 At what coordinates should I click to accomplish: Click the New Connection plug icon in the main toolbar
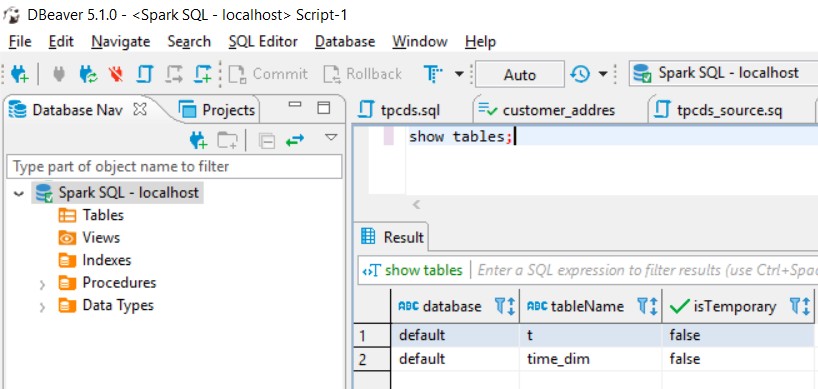point(20,75)
